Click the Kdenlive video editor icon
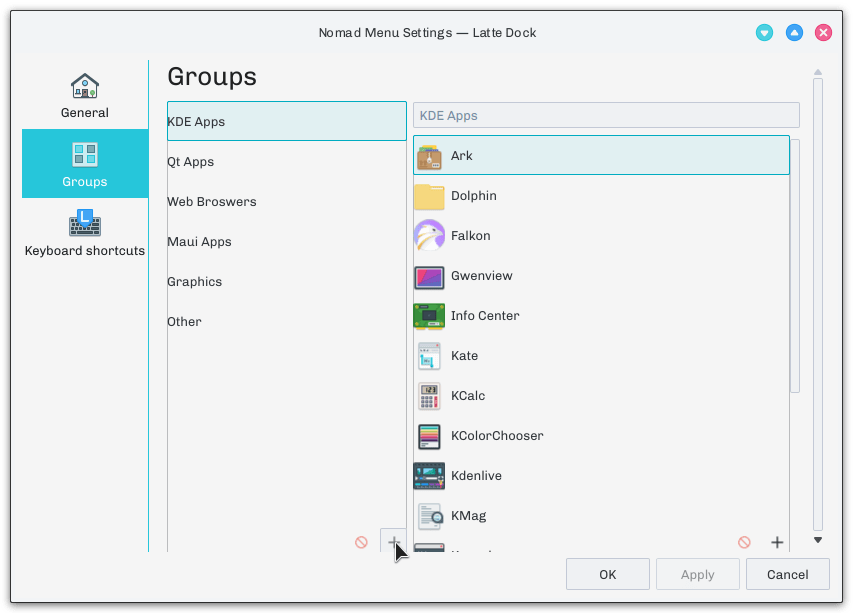The height and width of the screenshot is (613, 853). [x=429, y=476]
